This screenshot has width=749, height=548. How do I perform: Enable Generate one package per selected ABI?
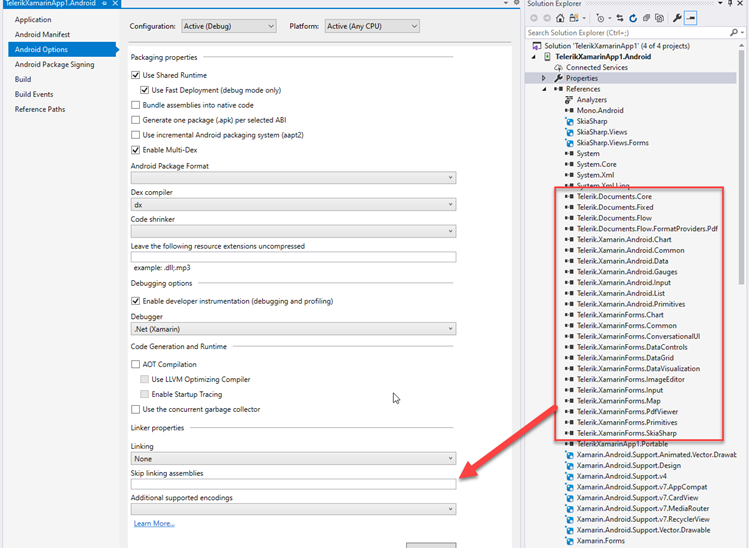pyautogui.click(x=136, y=120)
